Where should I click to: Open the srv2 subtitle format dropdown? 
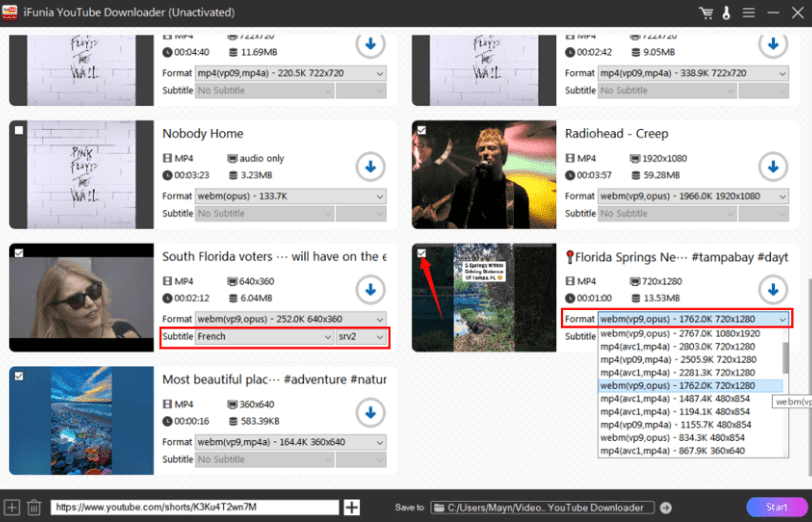coord(361,337)
